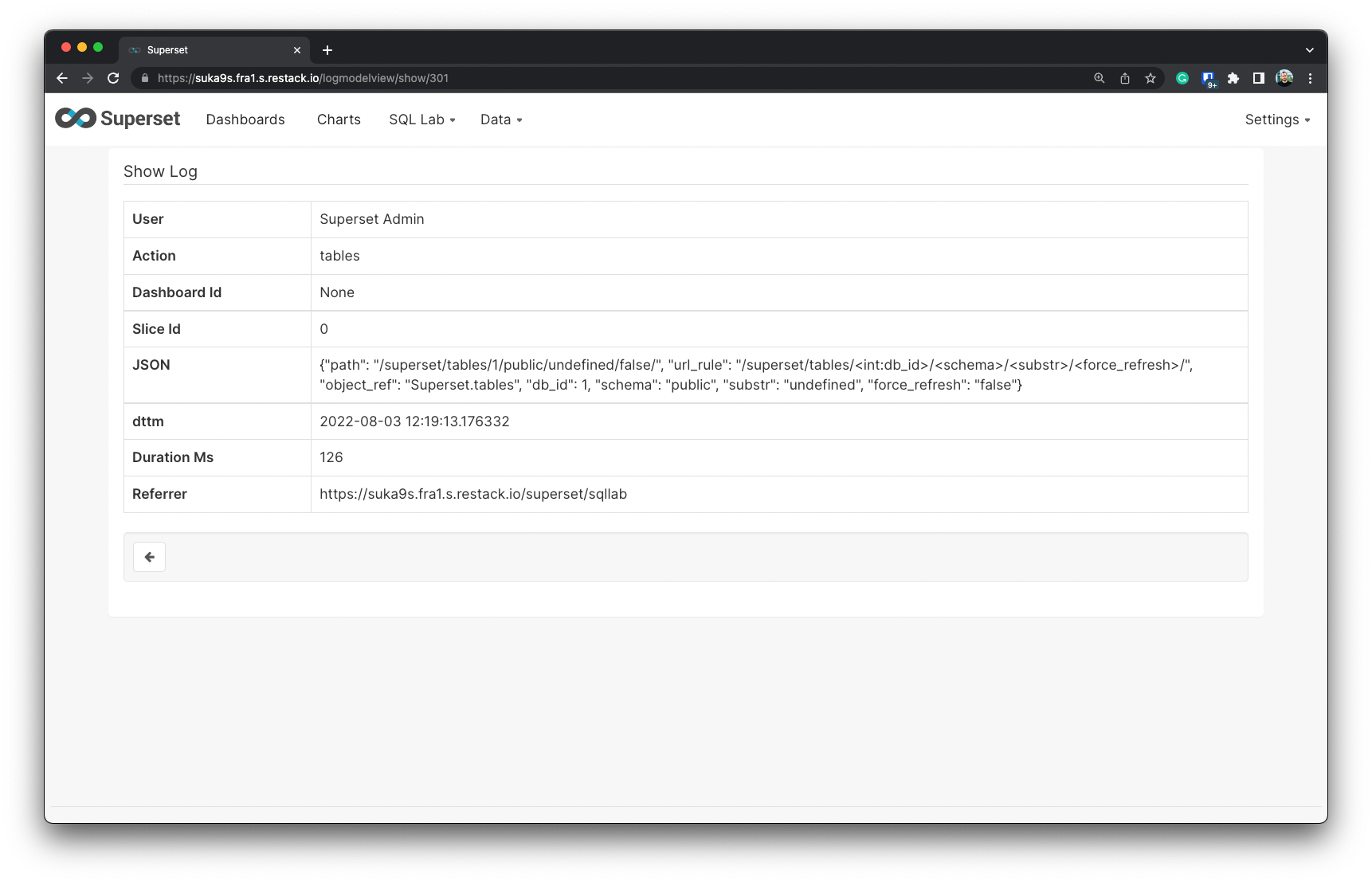This screenshot has width=1372, height=882.
Task: Open the zoom magnifier in address bar
Action: click(x=1100, y=78)
